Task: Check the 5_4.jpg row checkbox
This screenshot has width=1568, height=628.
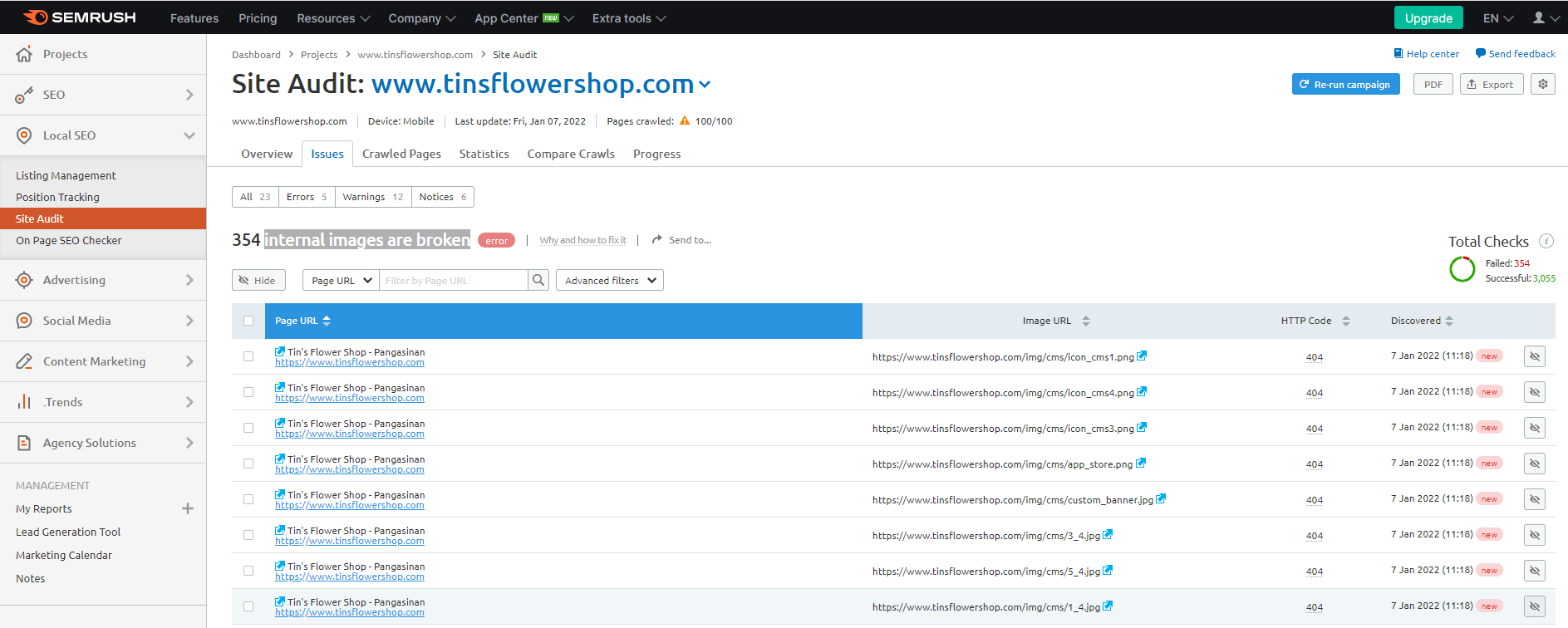Action: [x=248, y=571]
